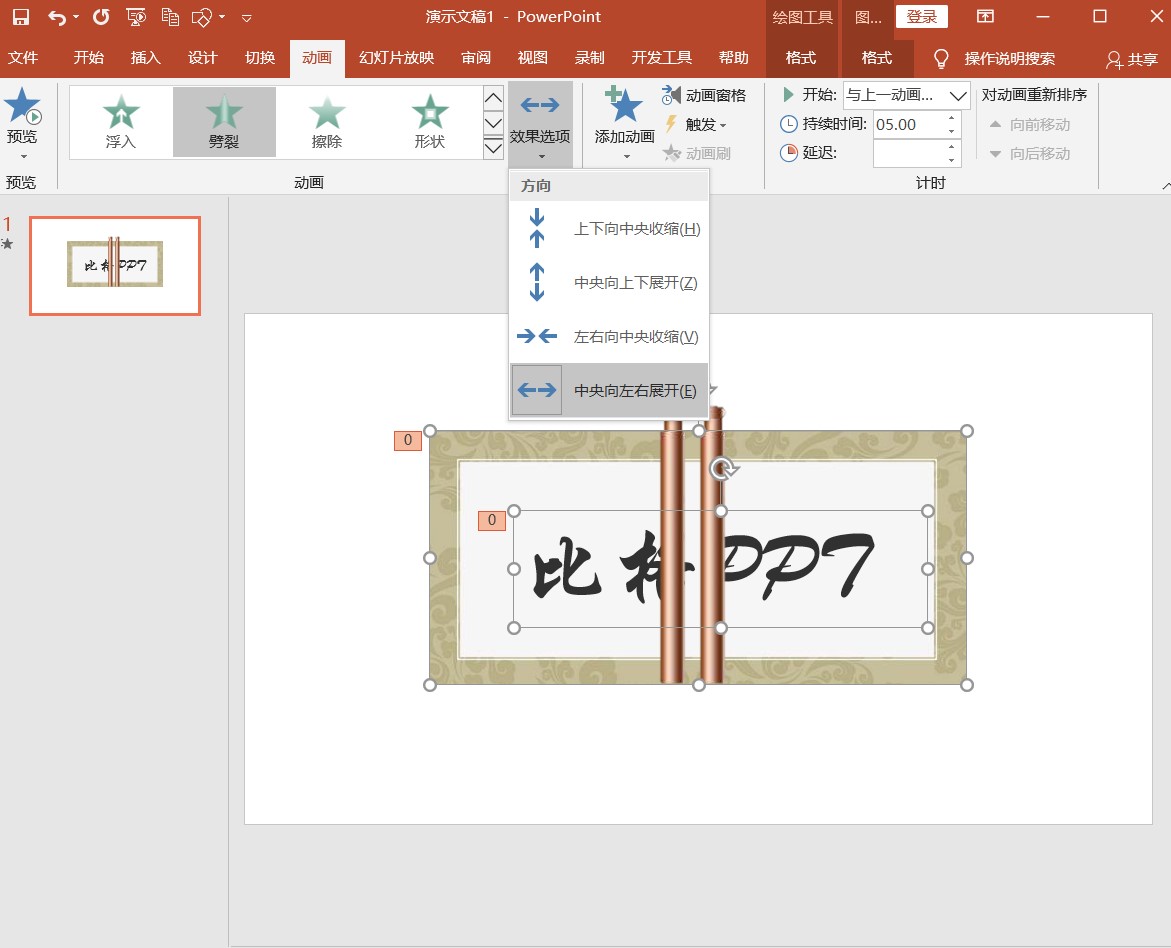
Task: Click the 操作说明搜索 search box
Action: tap(1009, 58)
